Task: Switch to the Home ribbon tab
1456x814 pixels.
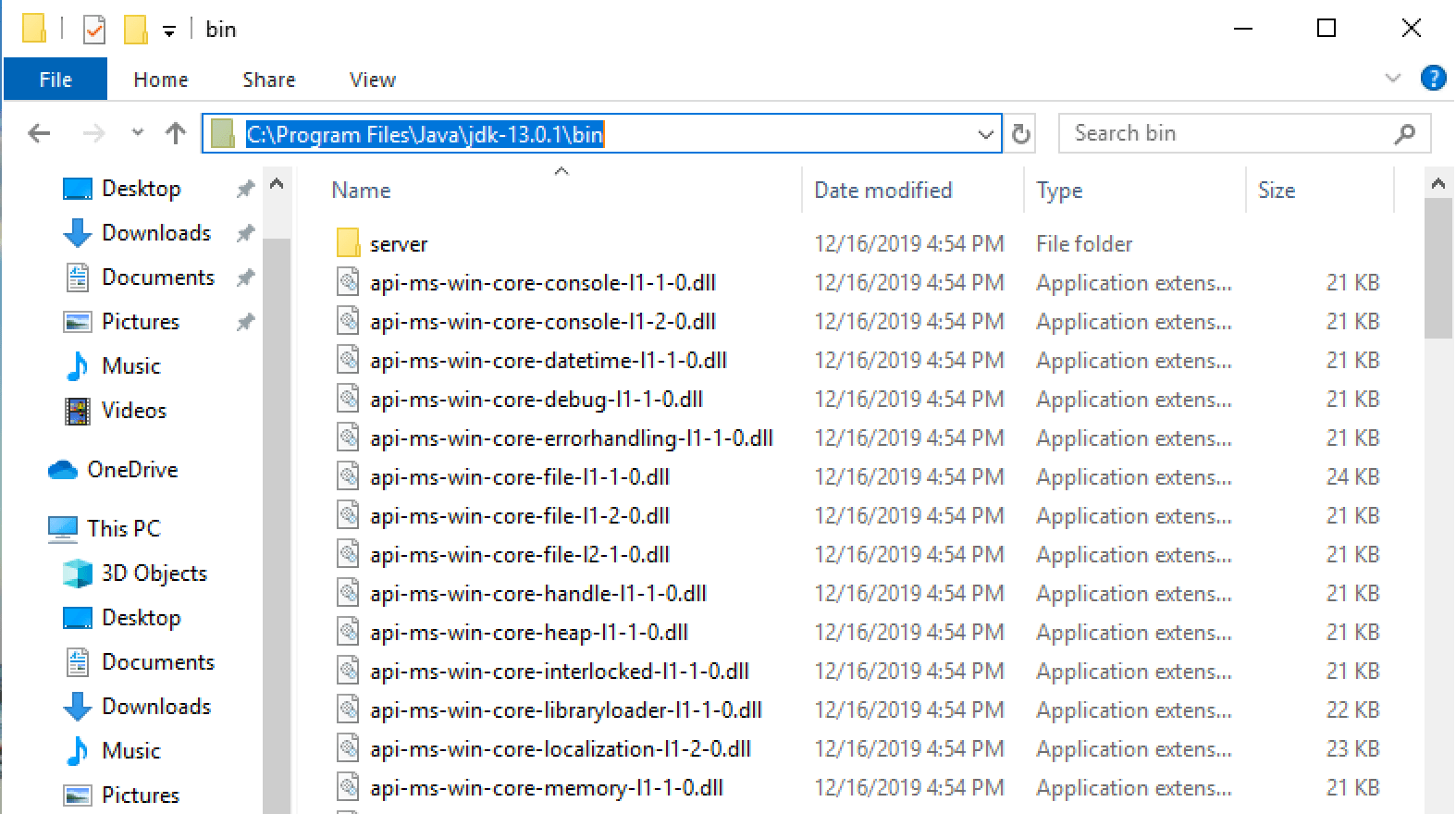Action: tap(161, 80)
